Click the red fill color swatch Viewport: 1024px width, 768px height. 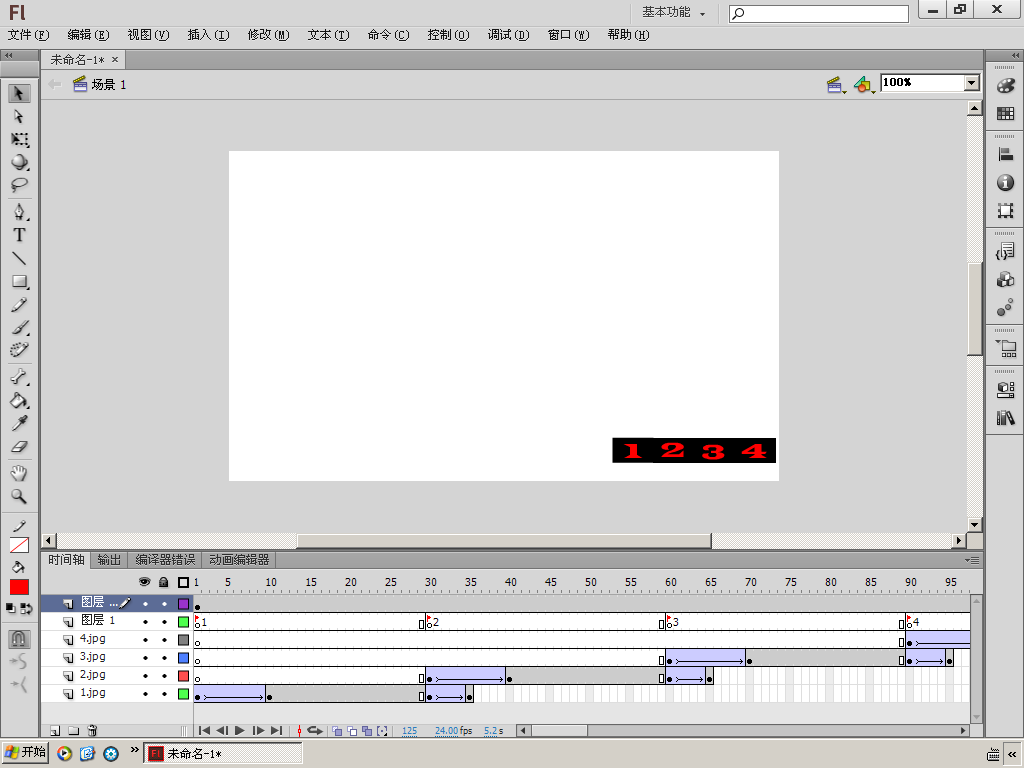(x=19, y=587)
